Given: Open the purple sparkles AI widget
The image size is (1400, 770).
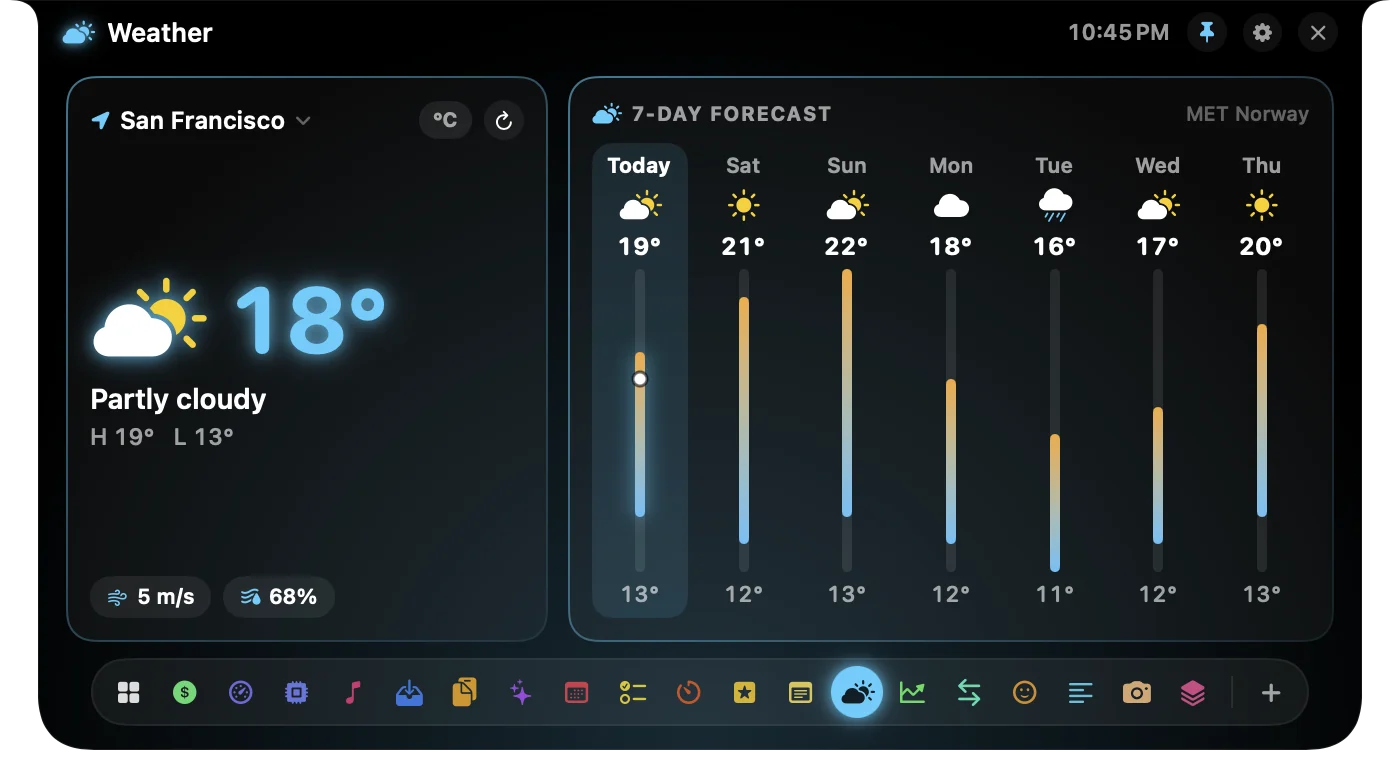Looking at the screenshot, I should 520,692.
